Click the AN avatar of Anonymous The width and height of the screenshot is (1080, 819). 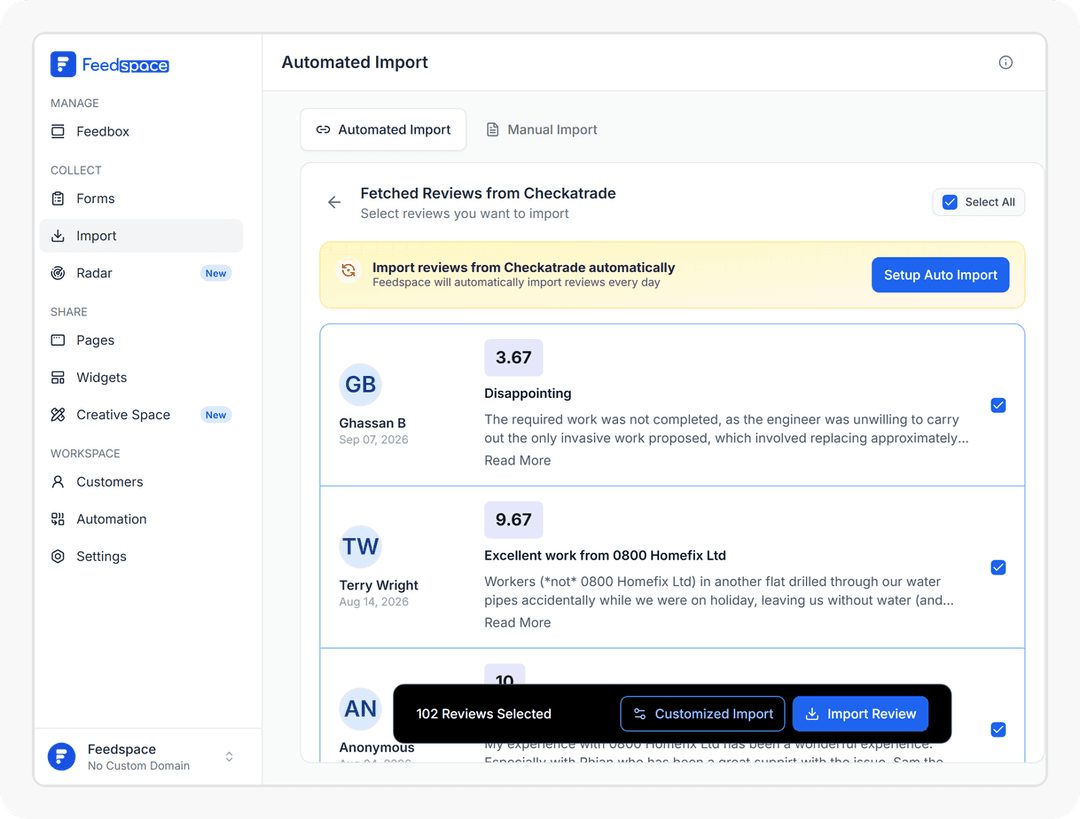360,709
